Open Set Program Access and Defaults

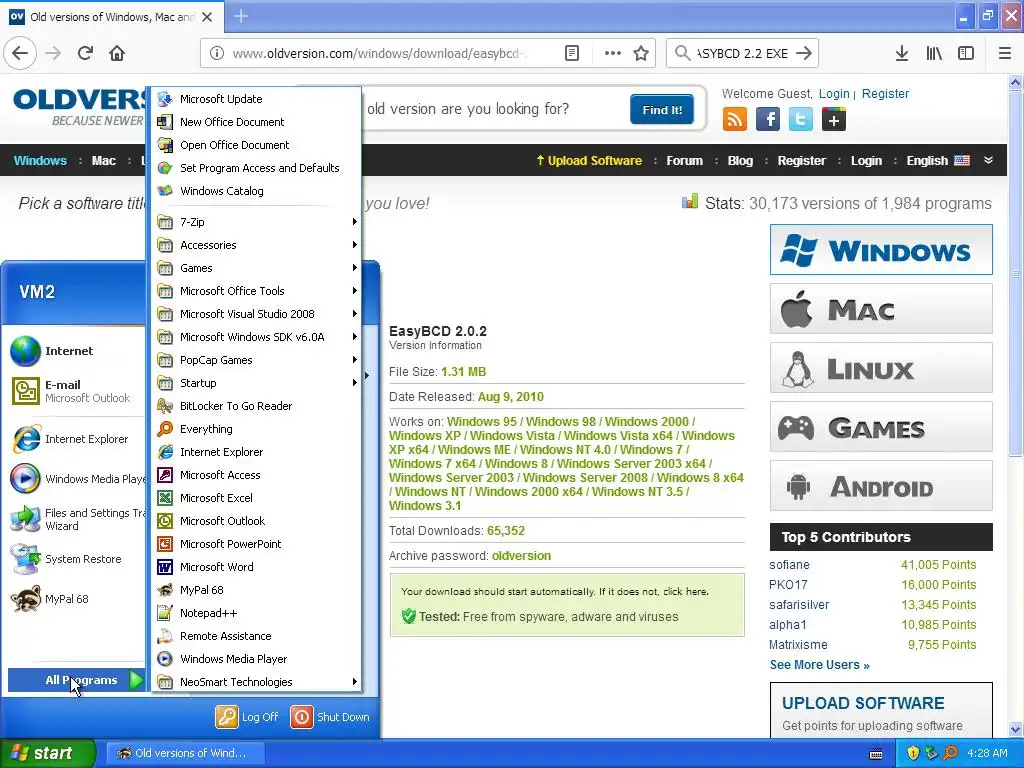point(257,168)
